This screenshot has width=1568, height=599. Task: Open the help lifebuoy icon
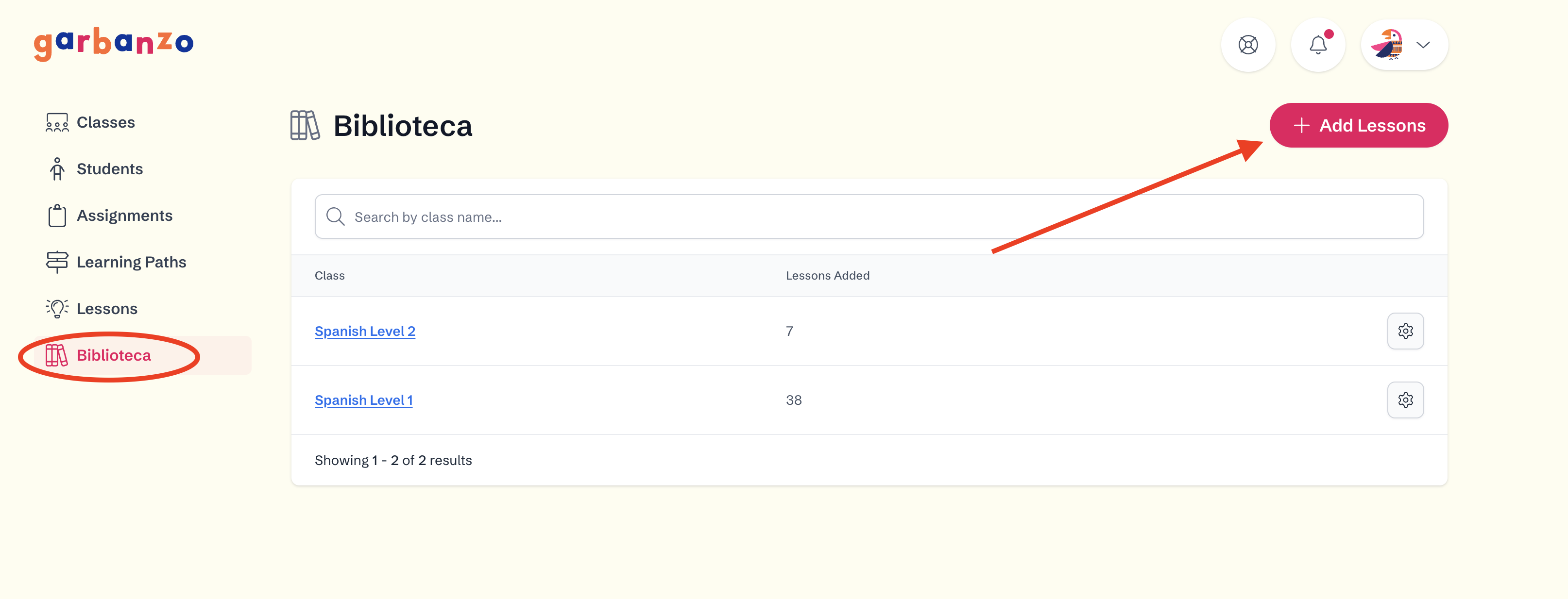(x=1248, y=45)
